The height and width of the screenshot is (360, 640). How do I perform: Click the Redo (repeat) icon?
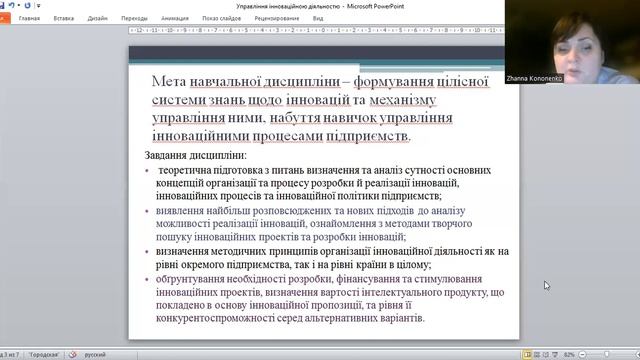coord(27,5)
